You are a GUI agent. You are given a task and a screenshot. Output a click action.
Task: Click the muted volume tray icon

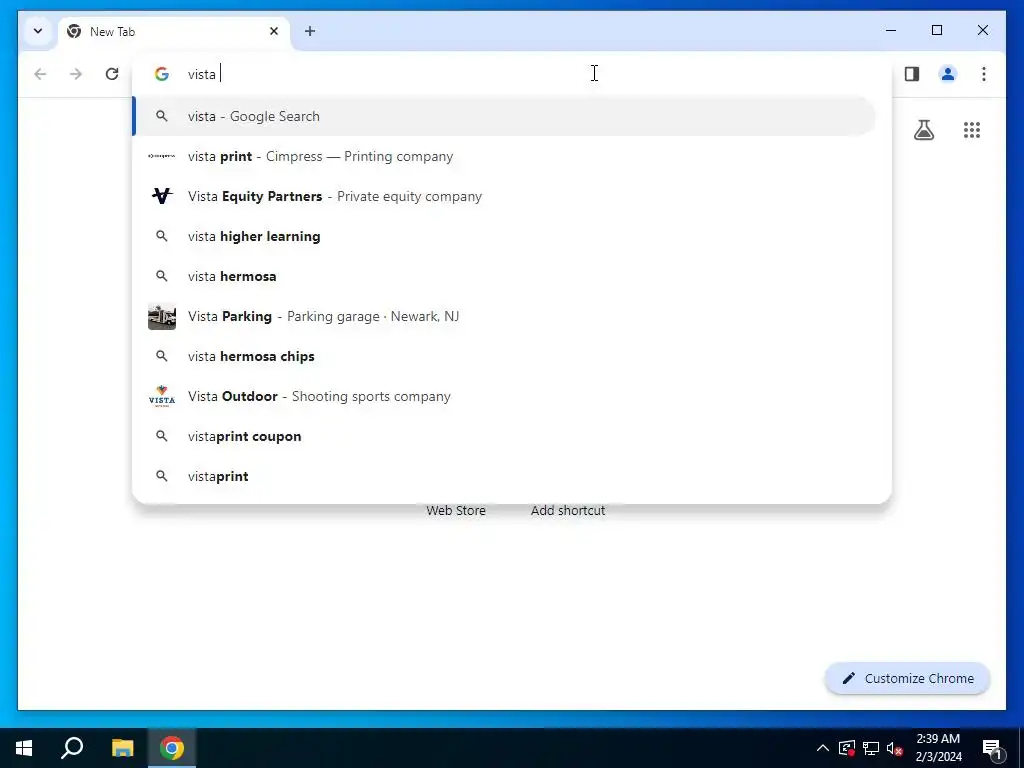tap(894, 748)
